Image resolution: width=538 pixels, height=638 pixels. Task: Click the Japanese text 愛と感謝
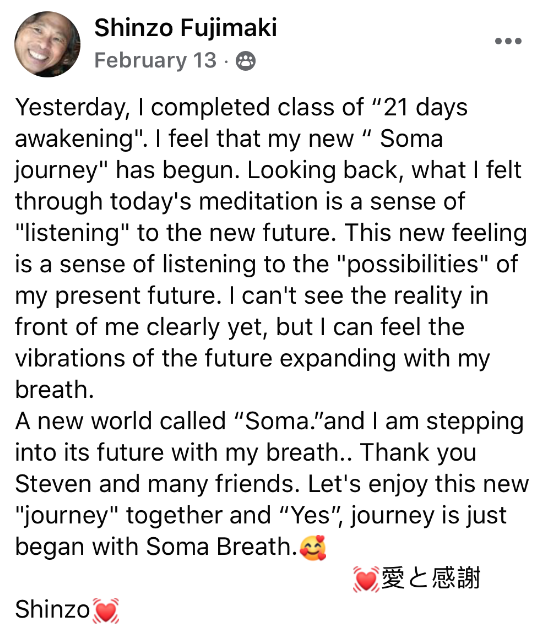point(431,578)
